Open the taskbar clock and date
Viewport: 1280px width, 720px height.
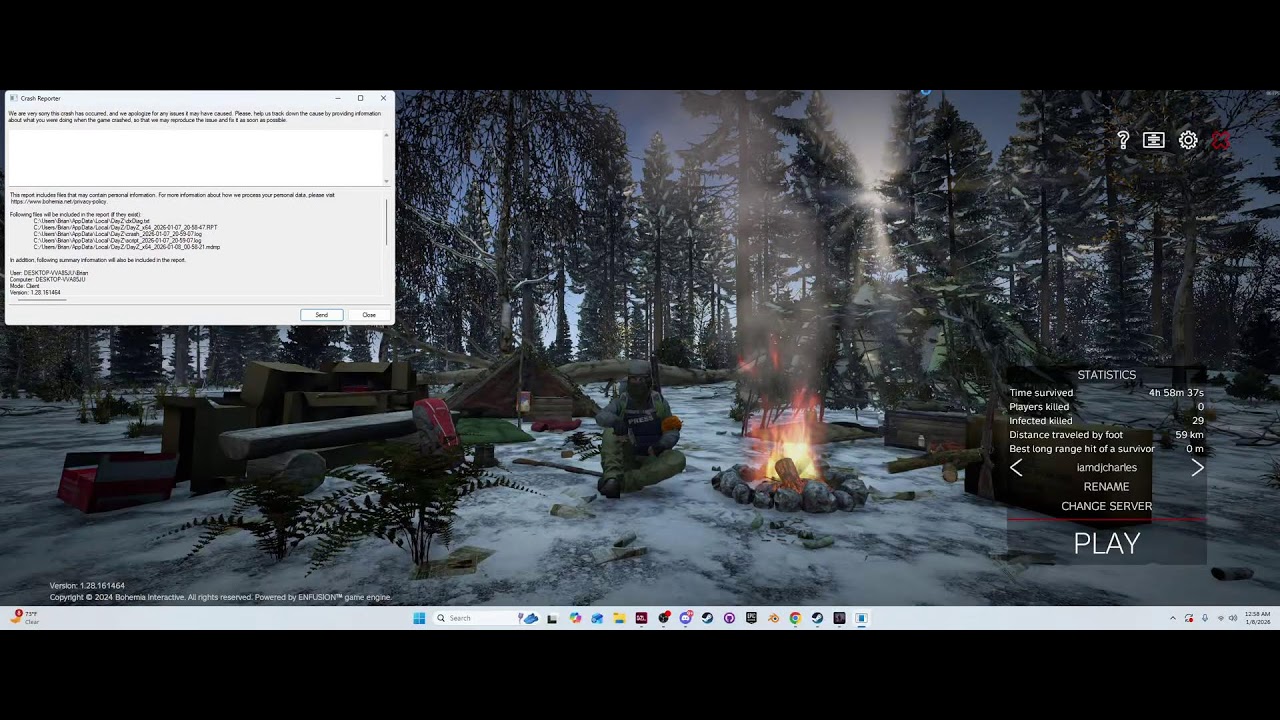(x=1258, y=617)
